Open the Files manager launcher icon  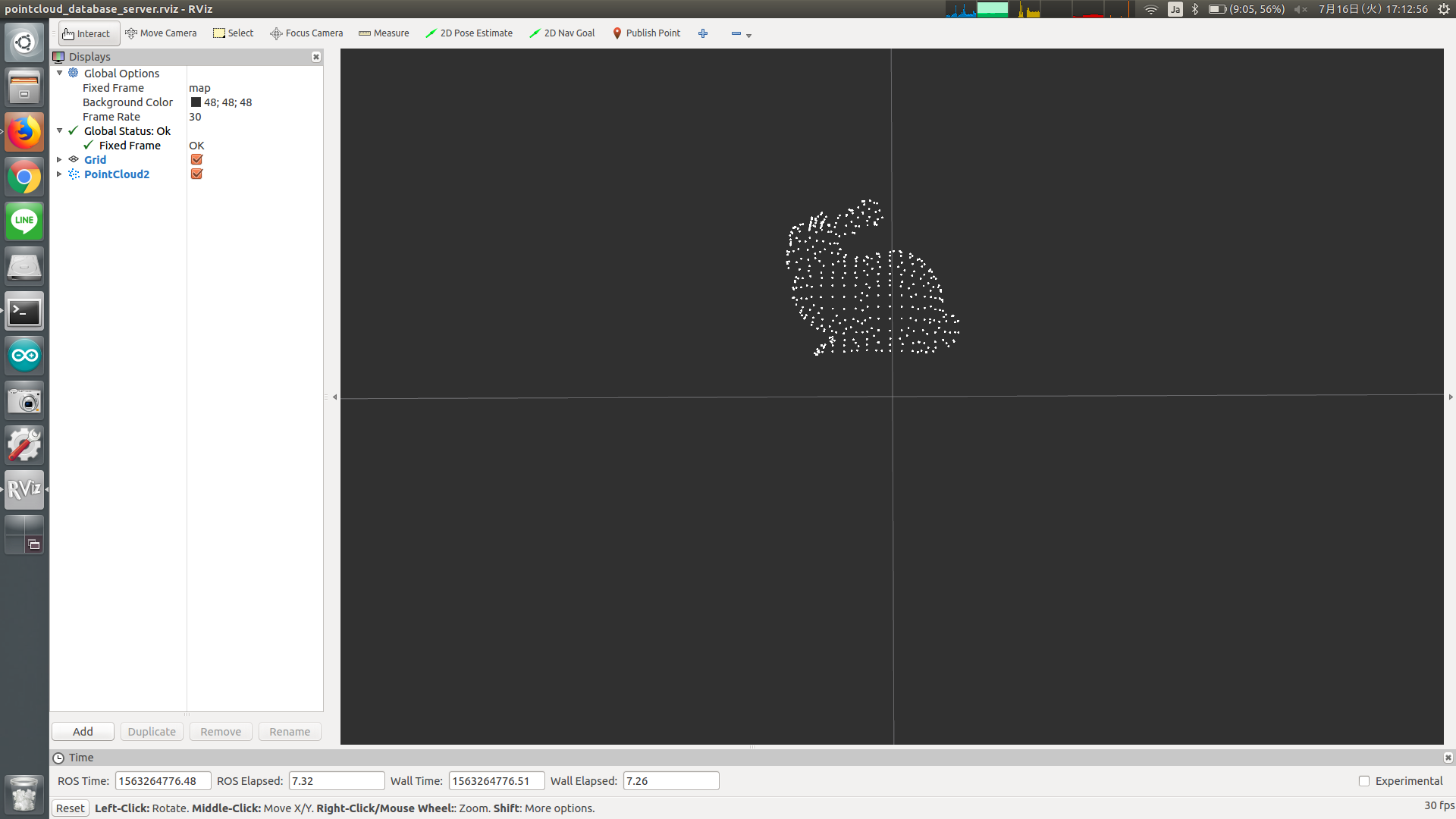(x=24, y=87)
